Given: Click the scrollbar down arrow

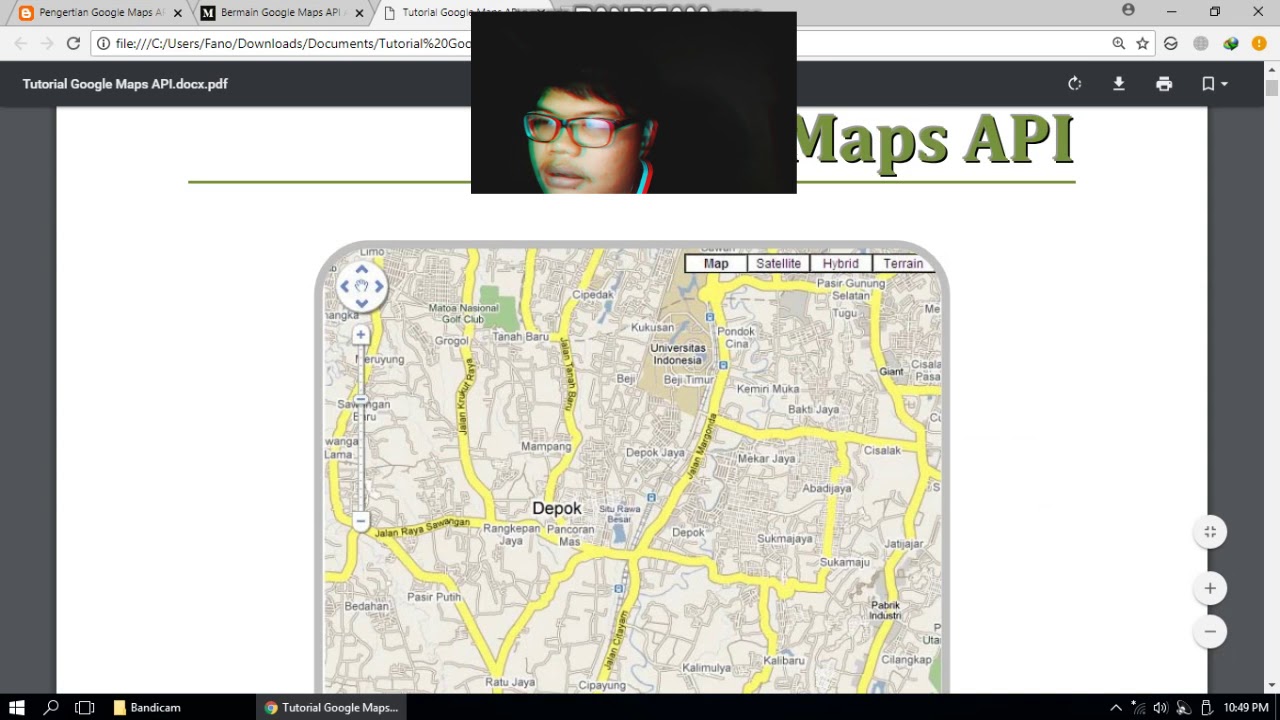Looking at the screenshot, I should pyautogui.click(x=1272, y=685).
